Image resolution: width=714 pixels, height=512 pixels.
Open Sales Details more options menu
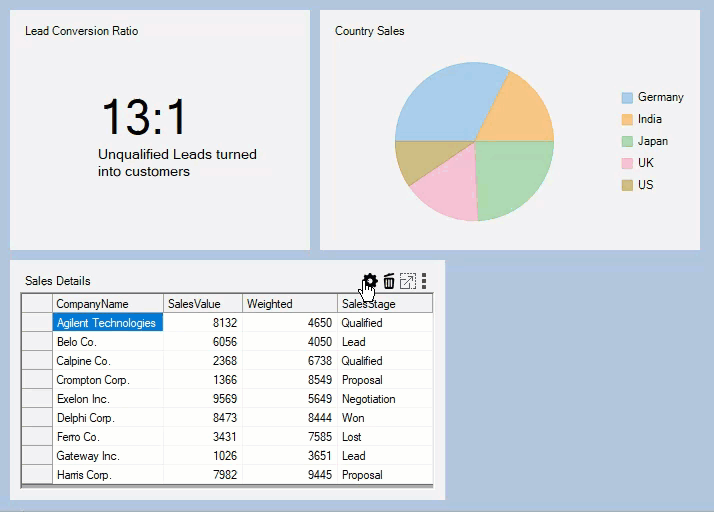pyautogui.click(x=424, y=281)
